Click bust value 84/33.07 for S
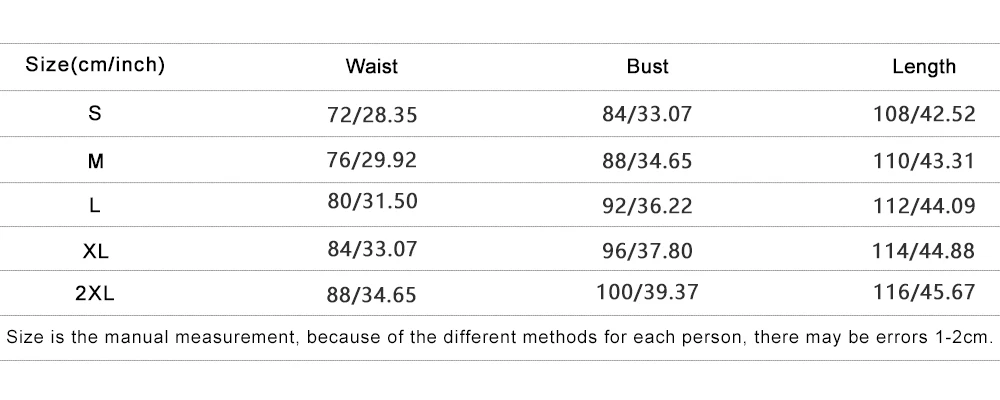Image resolution: width=1000 pixels, height=400 pixels. (x=647, y=115)
